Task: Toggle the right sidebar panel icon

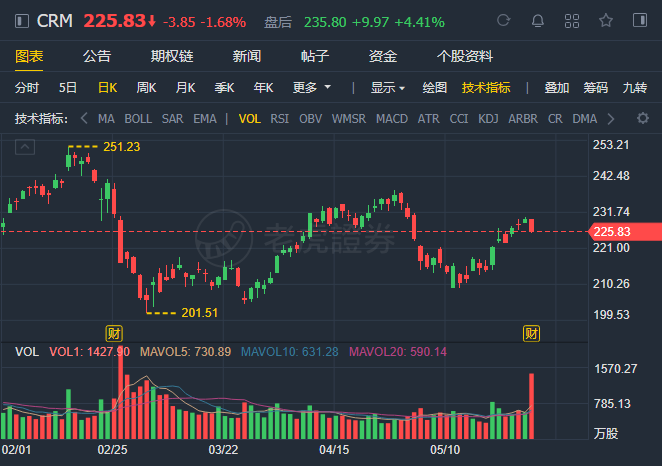Action: click(640, 20)
